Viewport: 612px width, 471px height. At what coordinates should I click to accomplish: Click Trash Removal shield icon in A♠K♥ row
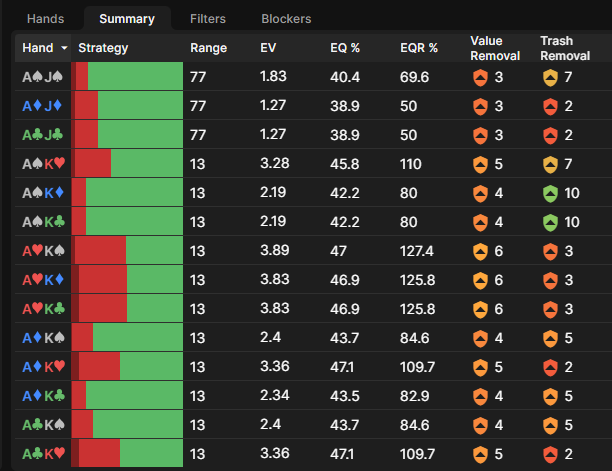(549, 164)
